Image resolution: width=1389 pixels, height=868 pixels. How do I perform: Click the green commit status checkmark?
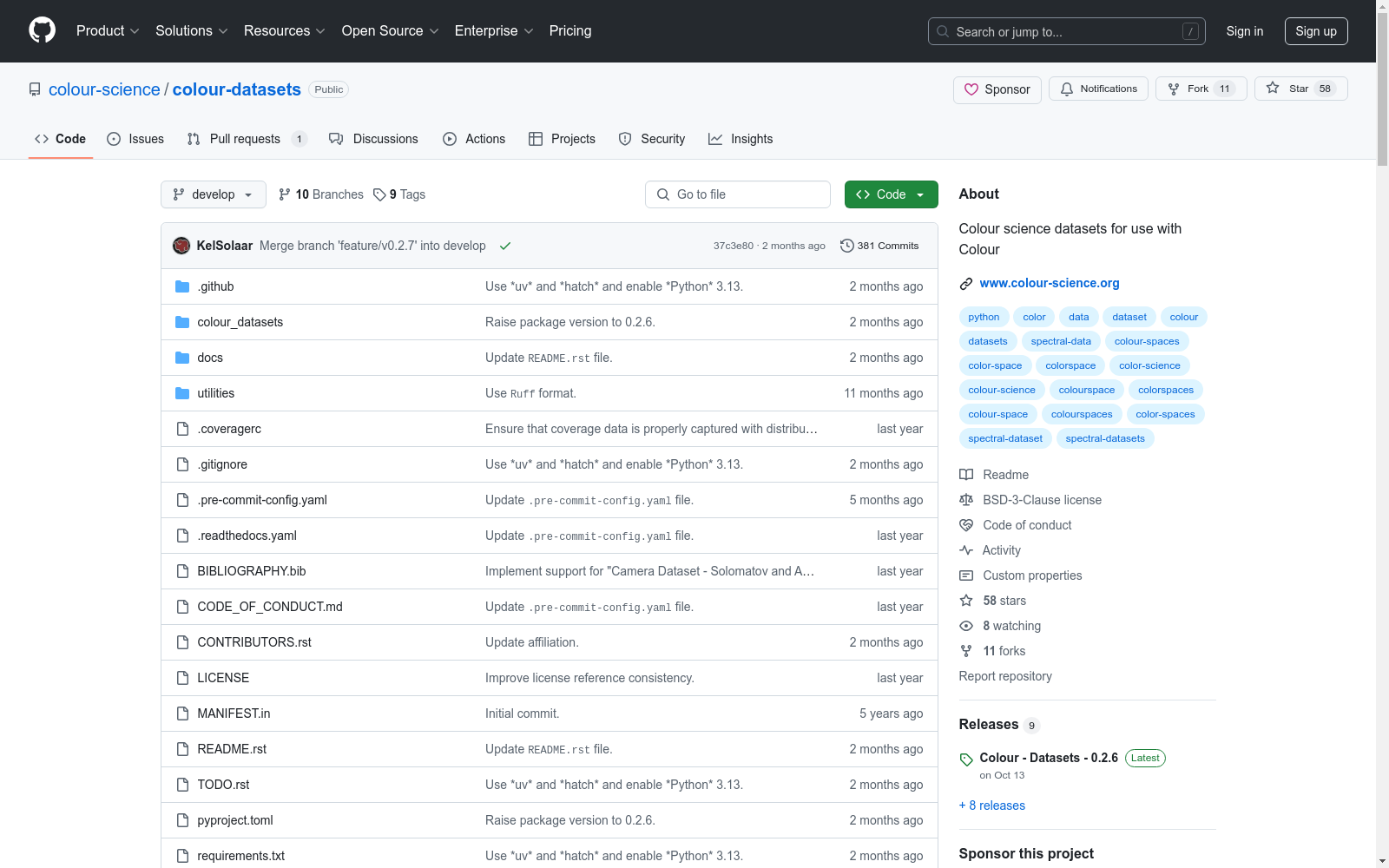pyautogui.click(x=505, y=246)
